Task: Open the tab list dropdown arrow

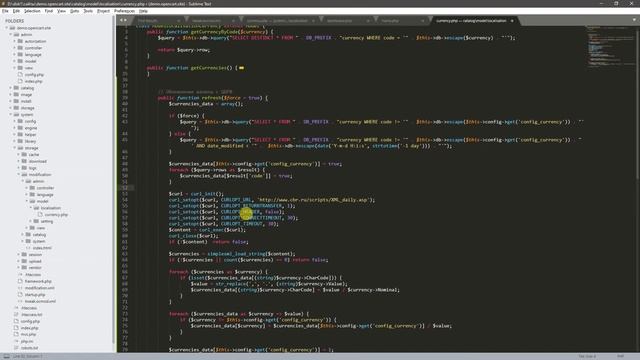Action: click(x=634, y=20)
